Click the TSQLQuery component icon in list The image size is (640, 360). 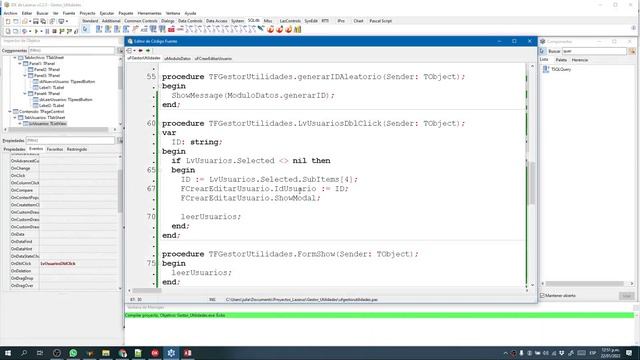546,69
